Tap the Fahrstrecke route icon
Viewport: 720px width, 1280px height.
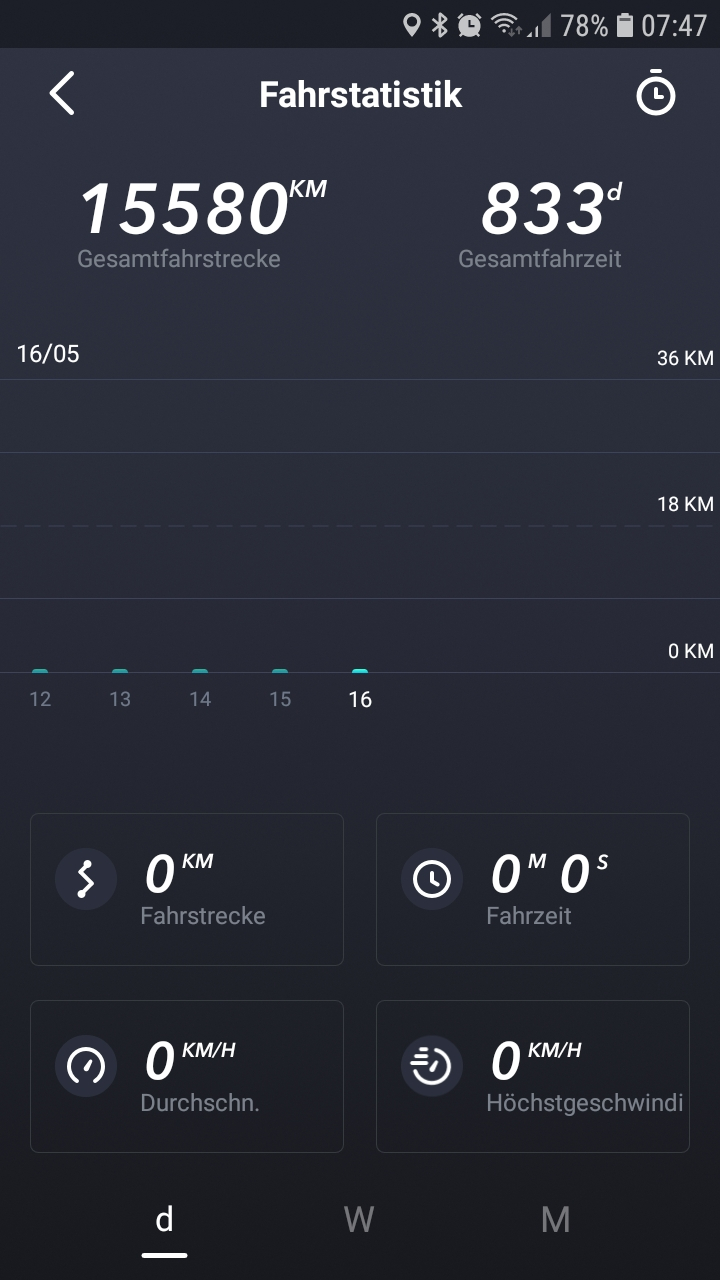point(86,879)
